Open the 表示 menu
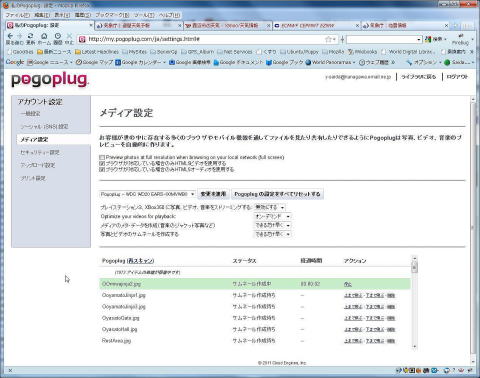480x378 pixels. 62,15
